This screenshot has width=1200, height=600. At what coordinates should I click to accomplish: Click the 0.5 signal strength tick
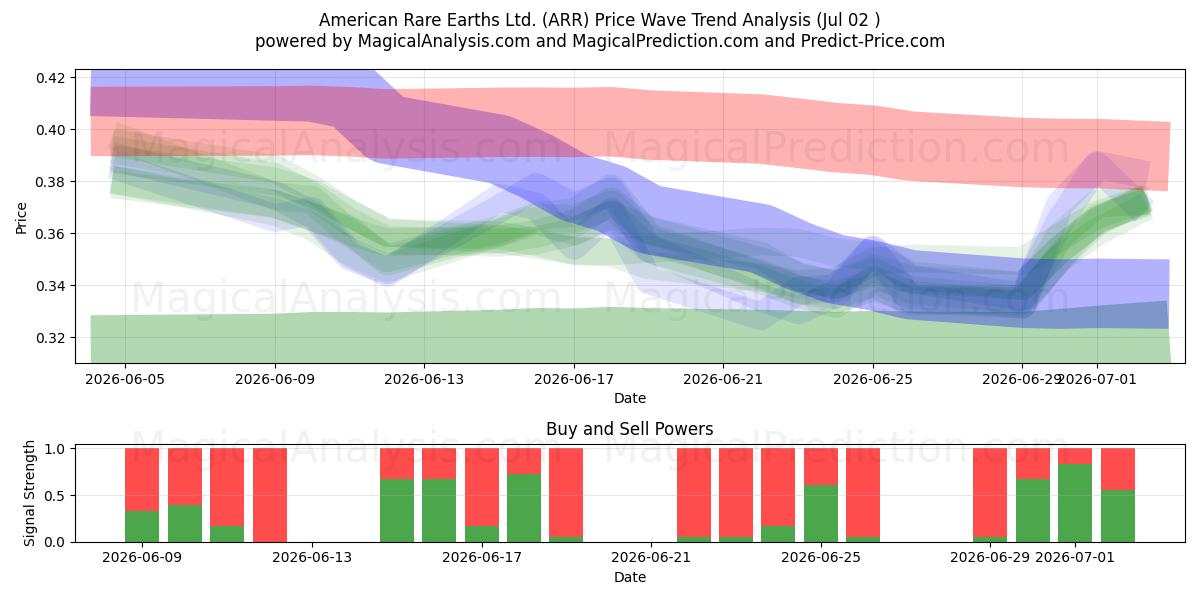(56, 496)
